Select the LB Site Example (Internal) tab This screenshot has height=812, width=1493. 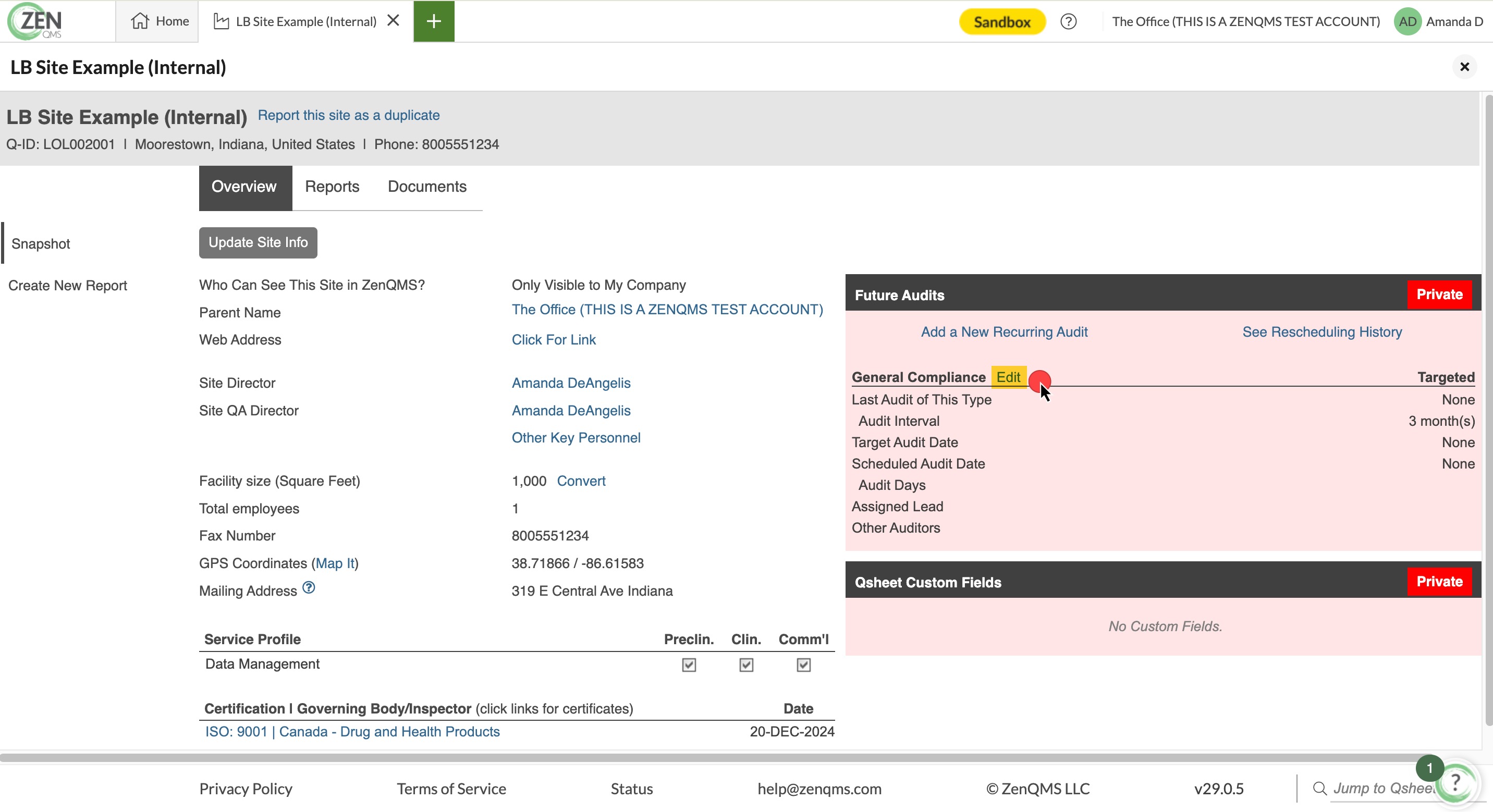pos(305,21)
